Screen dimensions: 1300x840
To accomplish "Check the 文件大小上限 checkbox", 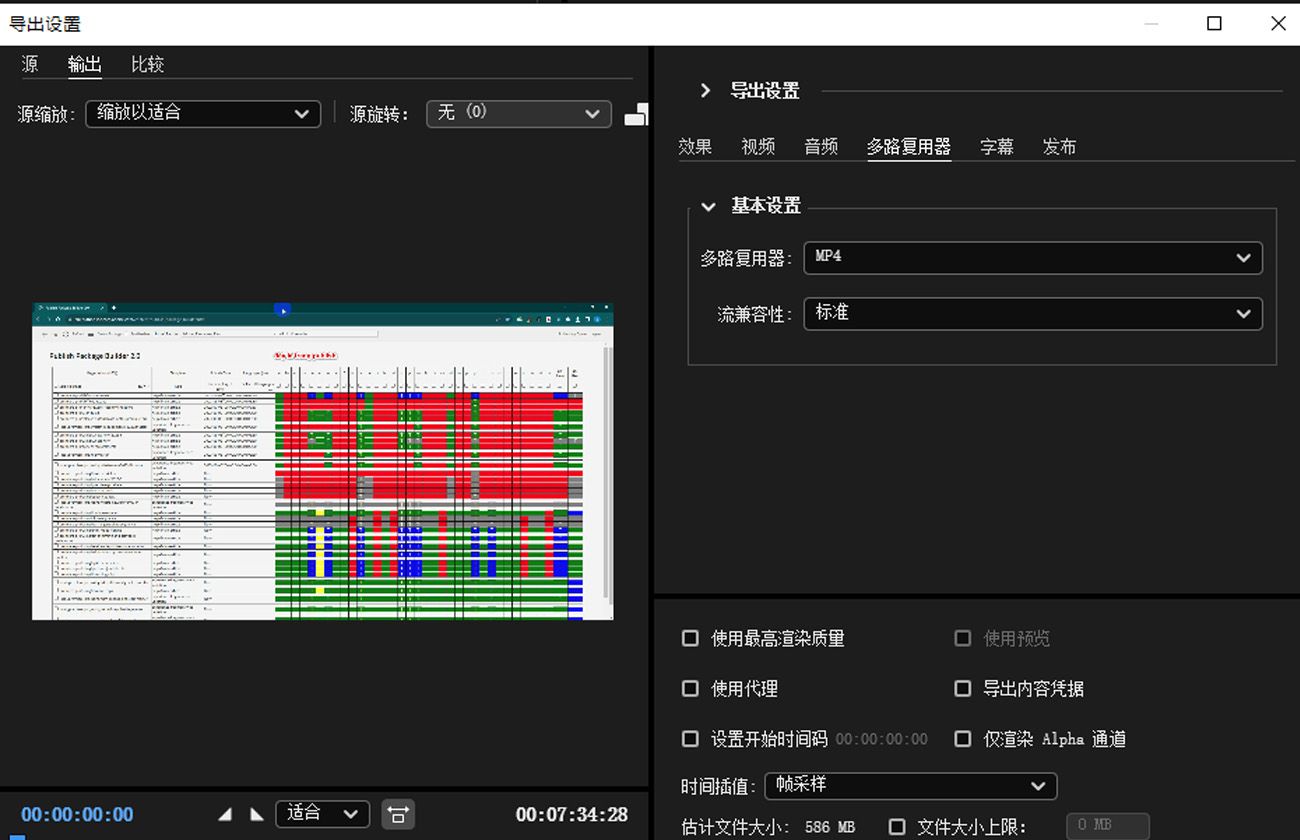I will (897, 827).
